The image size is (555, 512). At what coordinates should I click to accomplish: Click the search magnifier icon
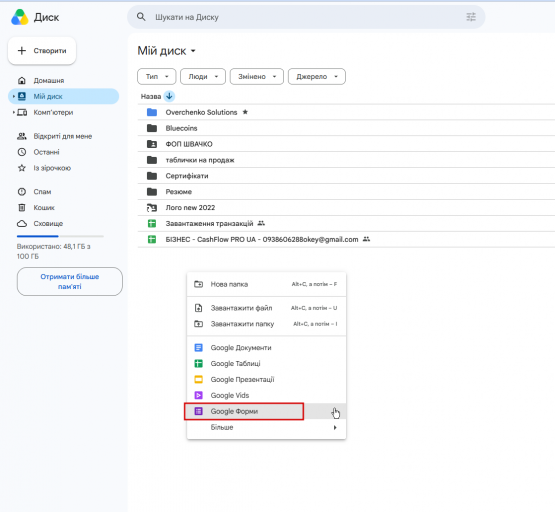pos(141,17)
